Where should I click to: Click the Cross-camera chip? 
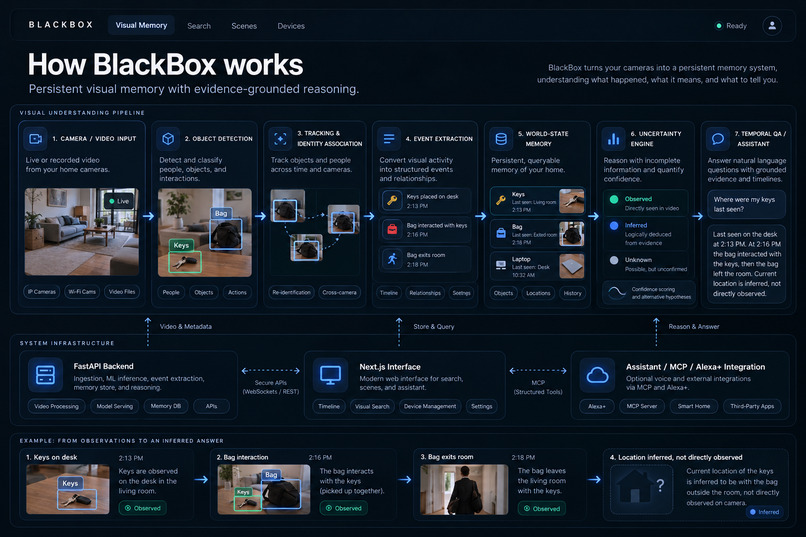(339, 292)
